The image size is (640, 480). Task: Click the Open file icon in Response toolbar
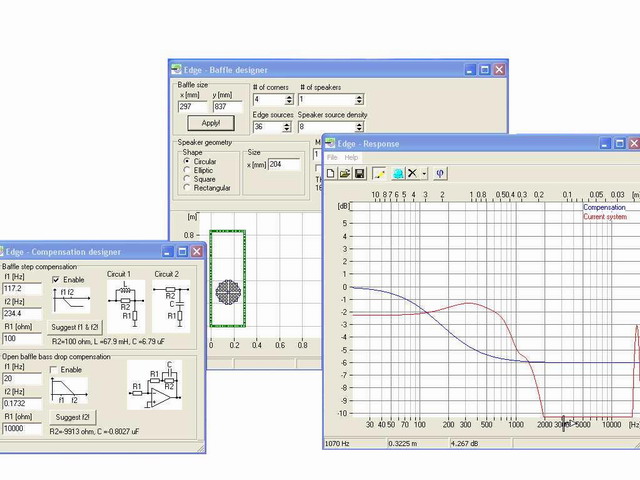(x=345, y=173)
